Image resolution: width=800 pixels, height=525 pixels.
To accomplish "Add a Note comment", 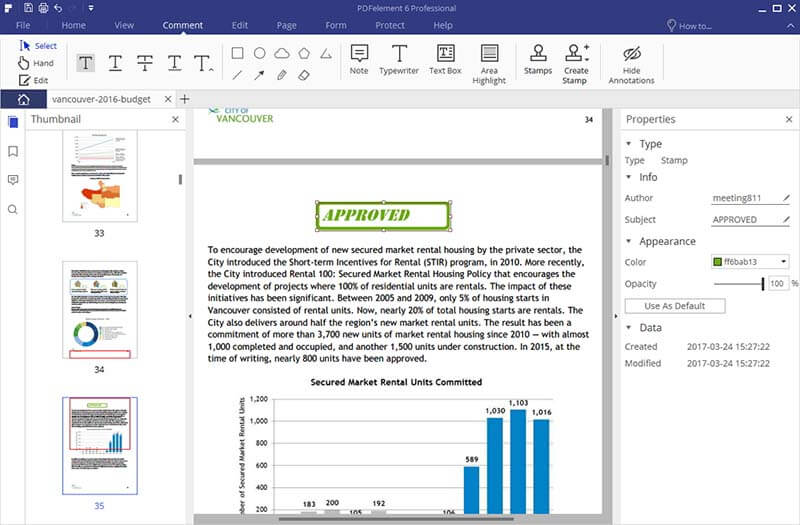I will coord(359,60).
